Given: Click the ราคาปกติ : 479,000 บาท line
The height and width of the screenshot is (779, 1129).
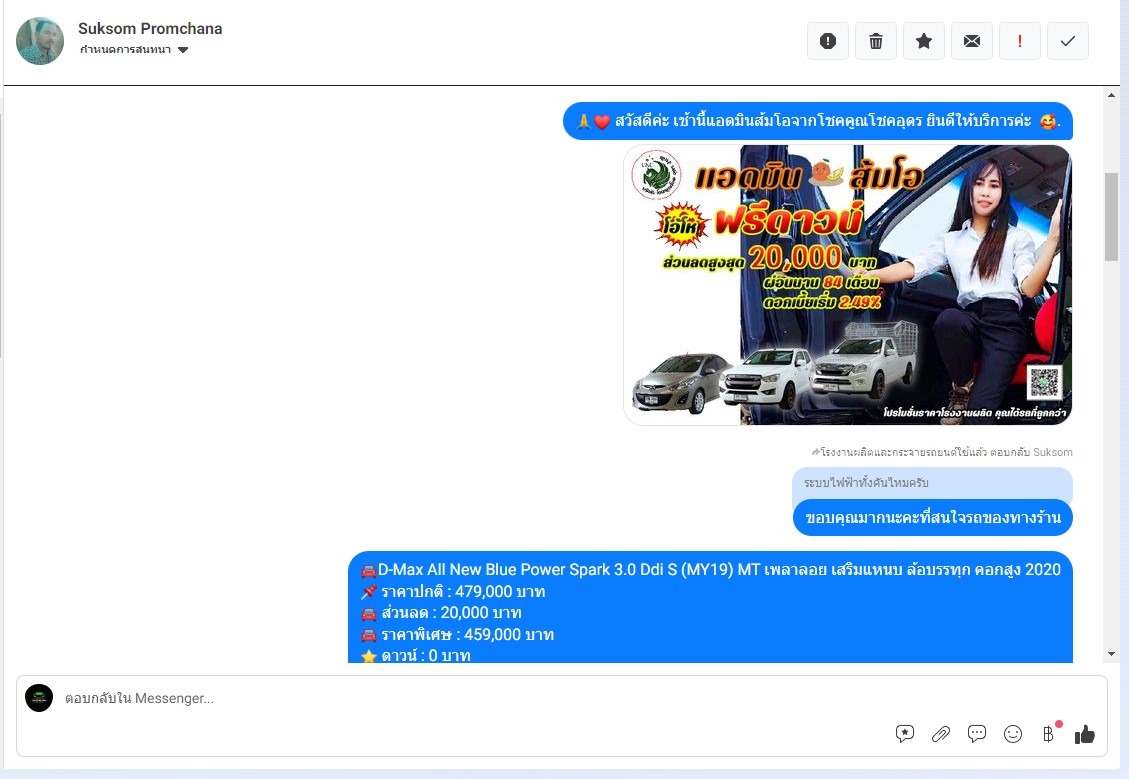Looking at the screenshot, I should 453,592.
